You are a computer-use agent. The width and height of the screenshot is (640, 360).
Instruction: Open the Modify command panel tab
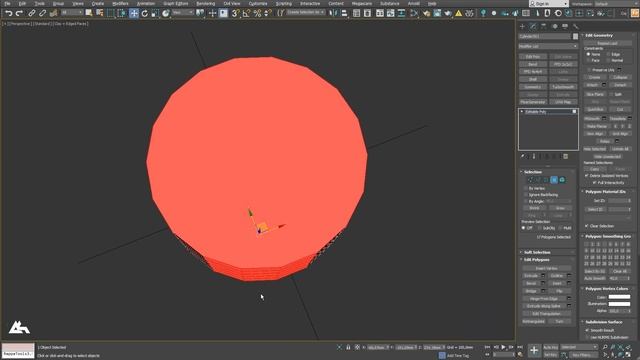pos(533,26)
